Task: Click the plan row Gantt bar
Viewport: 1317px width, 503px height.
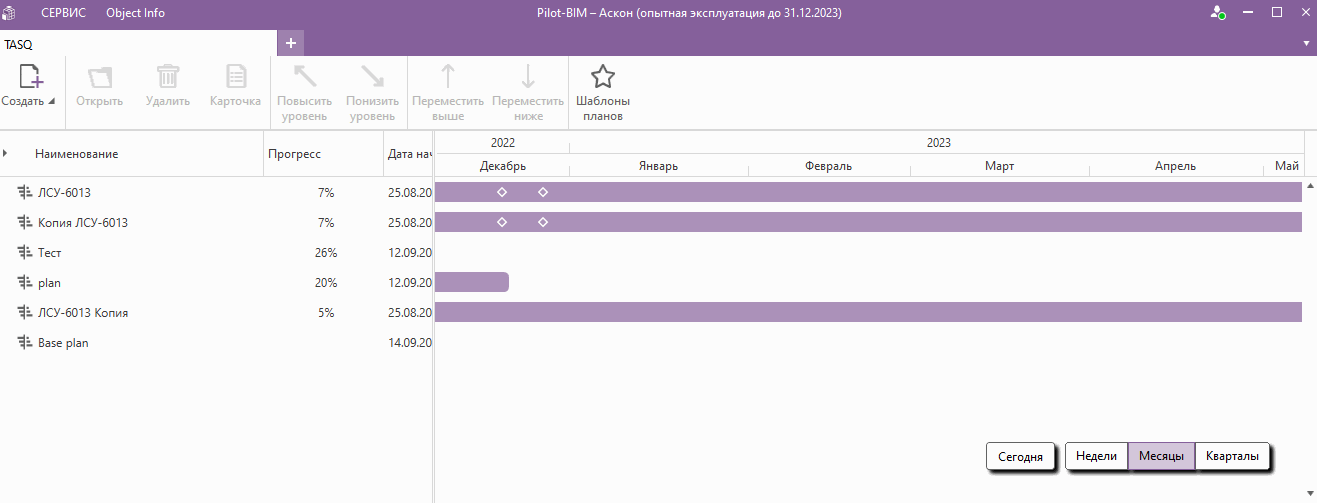Action: [x=472, y=282]
